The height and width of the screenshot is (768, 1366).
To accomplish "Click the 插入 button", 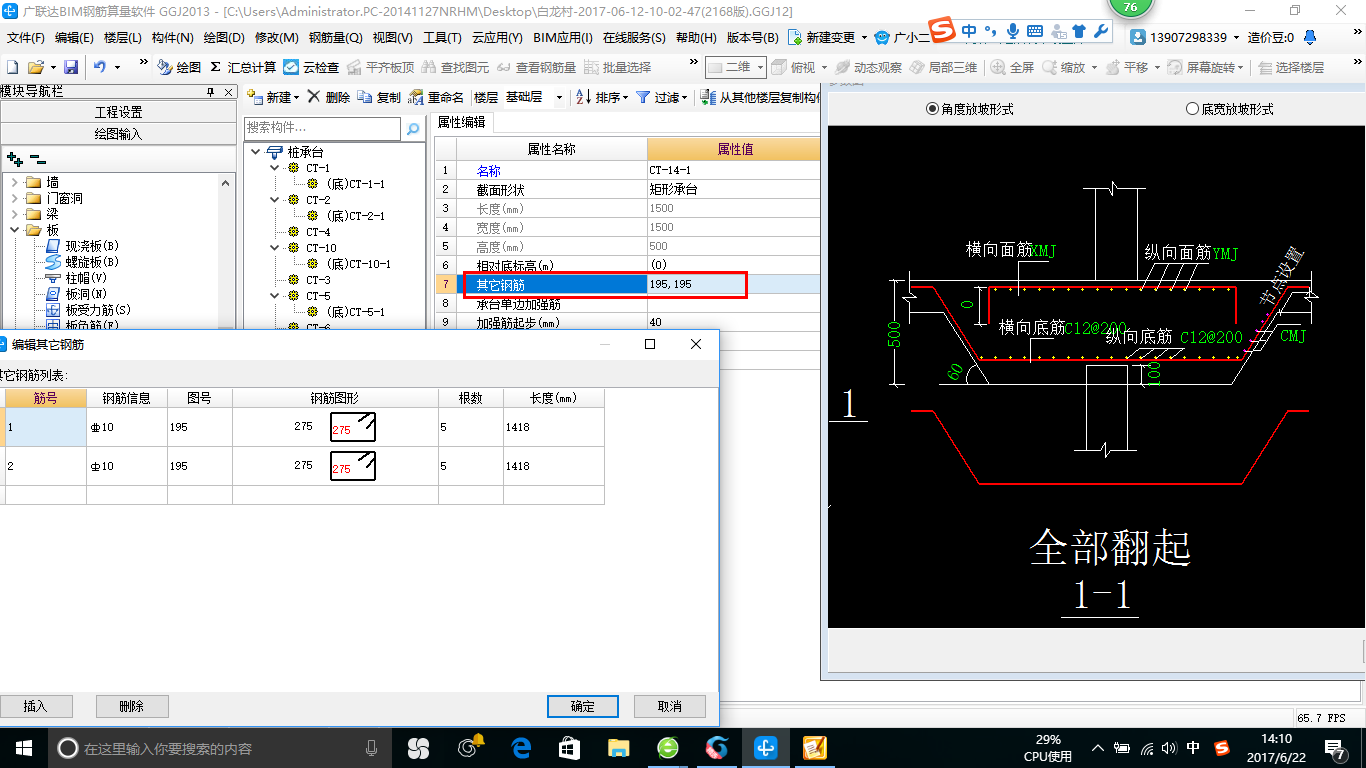I will click(x=34, y=706).
